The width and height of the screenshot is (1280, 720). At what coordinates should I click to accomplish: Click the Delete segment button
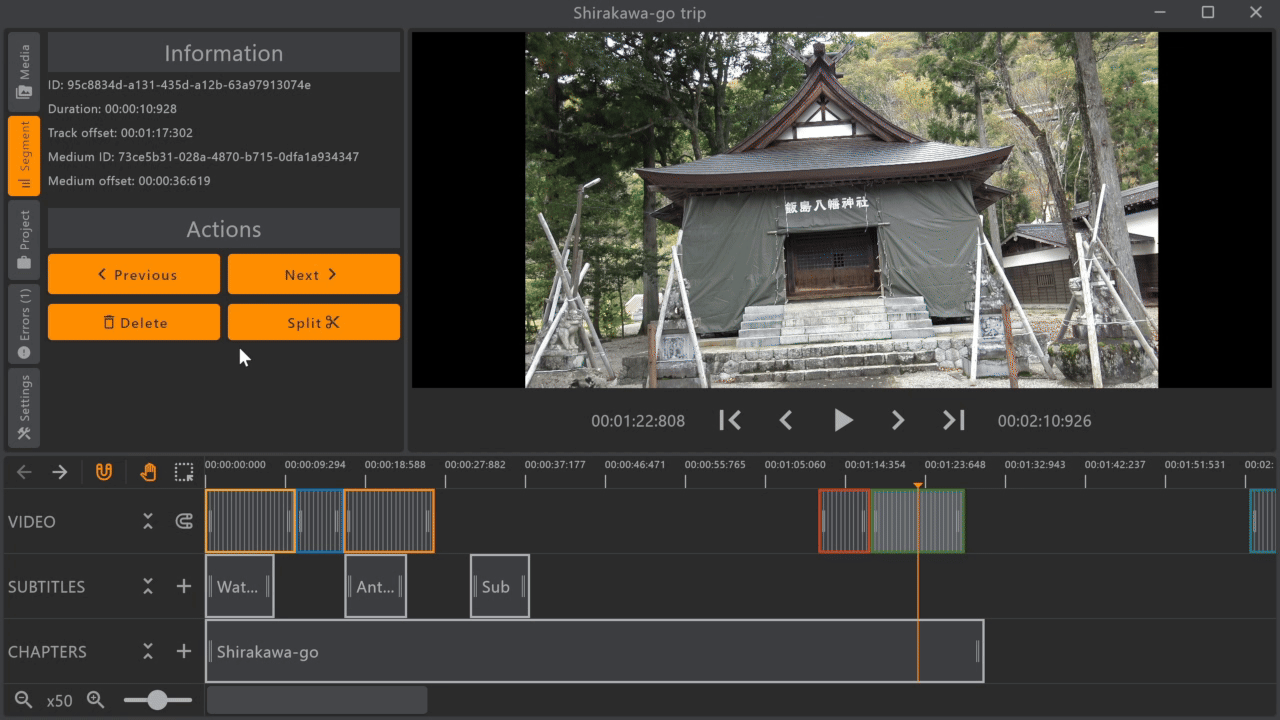134,323
